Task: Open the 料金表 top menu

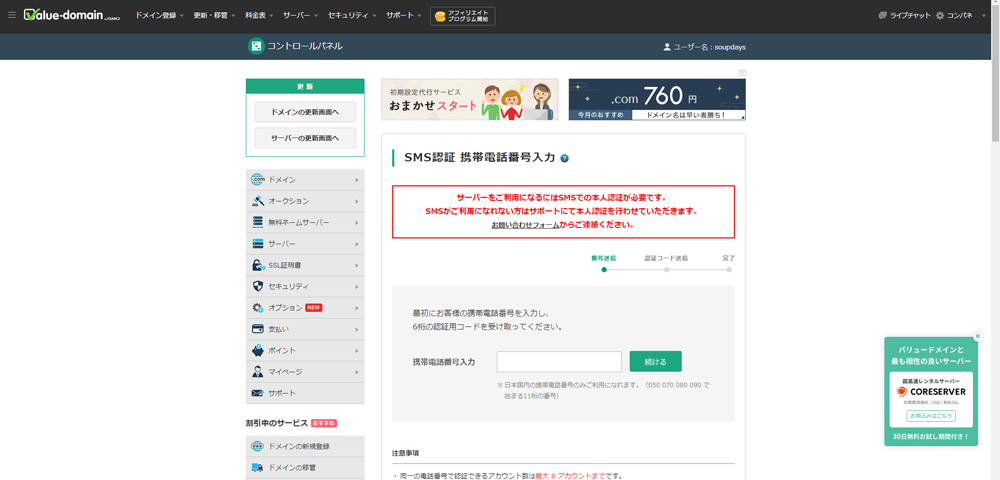Action: point(259,15)
